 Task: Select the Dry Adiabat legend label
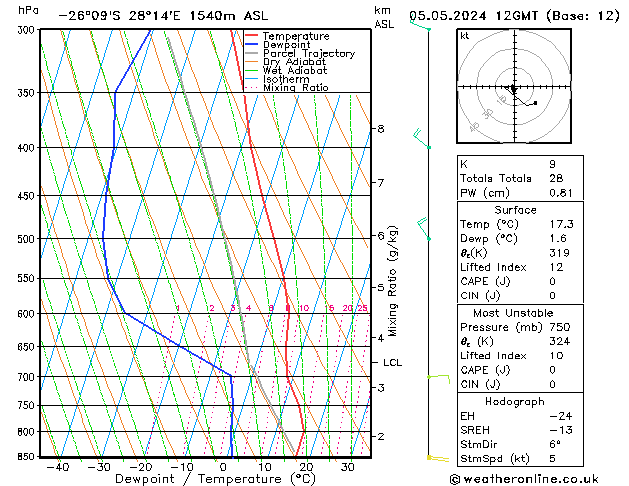(x=294, y=62)
